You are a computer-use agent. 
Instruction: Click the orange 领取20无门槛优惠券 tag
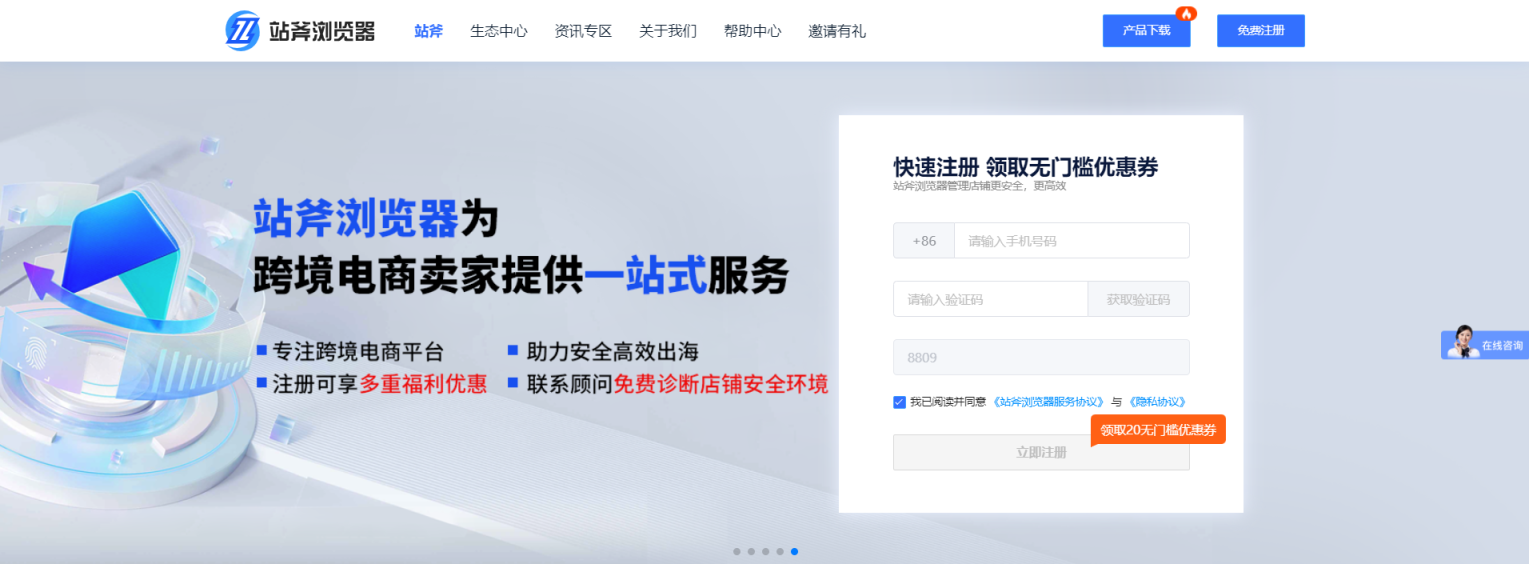[1158, 430]
